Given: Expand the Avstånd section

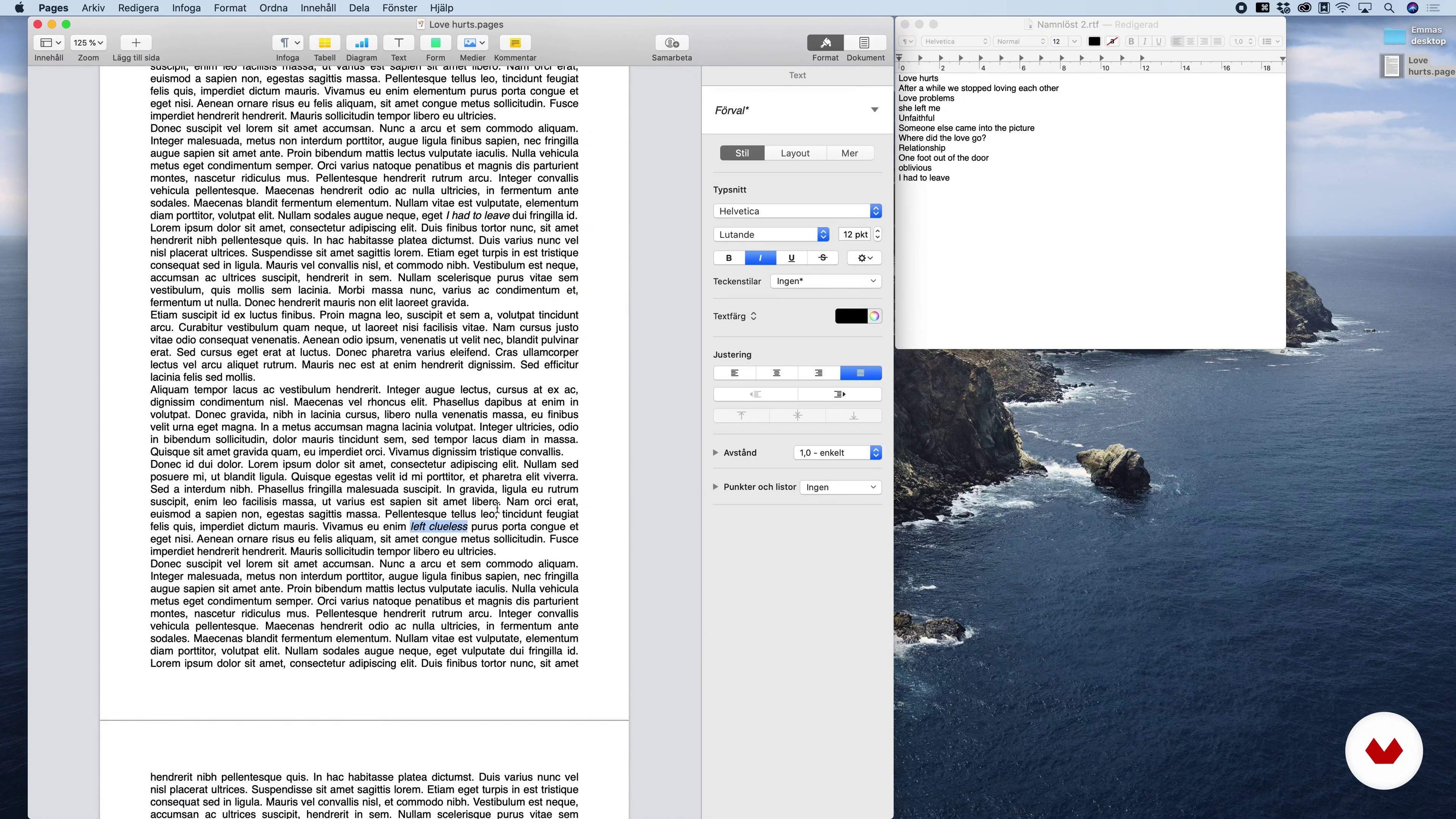Looking at the screenshot, I should click(x=715, y=453).
